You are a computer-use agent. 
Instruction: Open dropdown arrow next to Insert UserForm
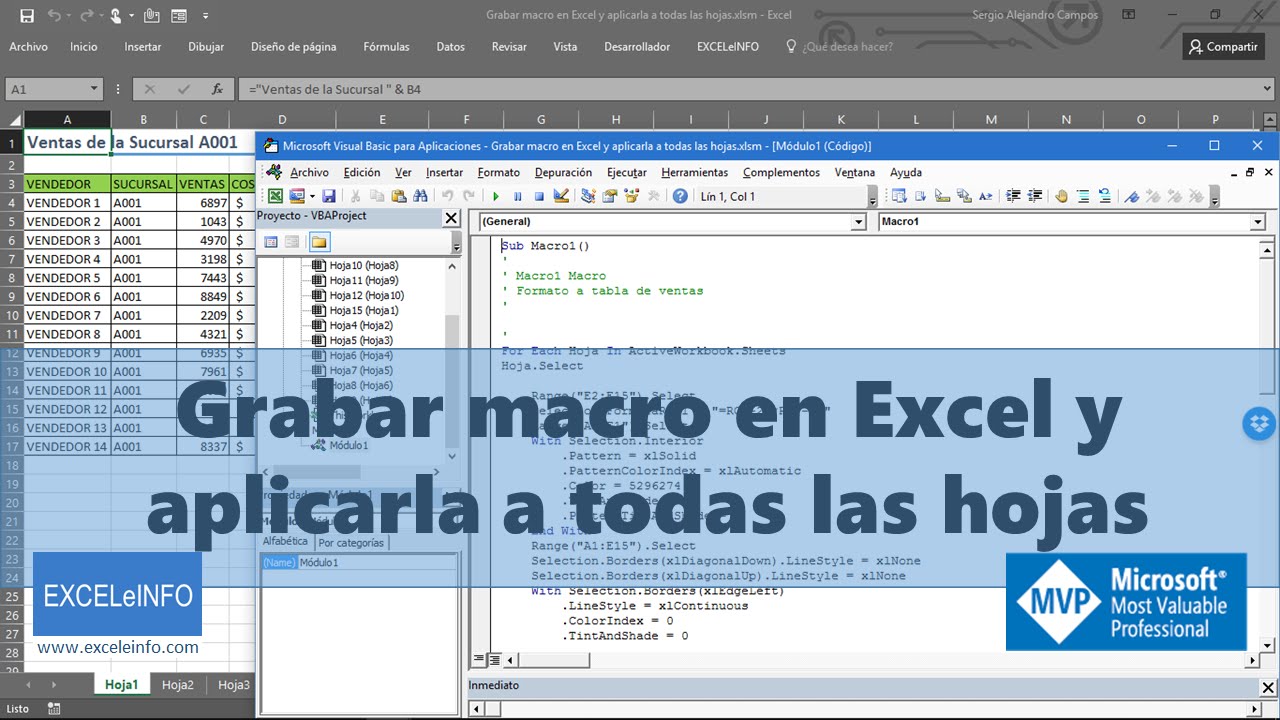click(x=312, y=196)
